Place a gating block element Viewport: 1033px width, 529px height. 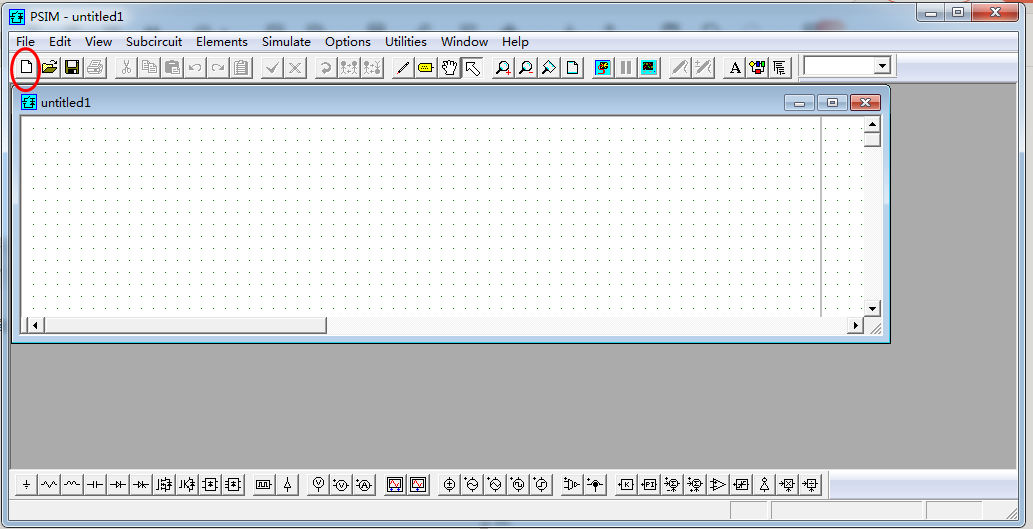coord(264,485)
